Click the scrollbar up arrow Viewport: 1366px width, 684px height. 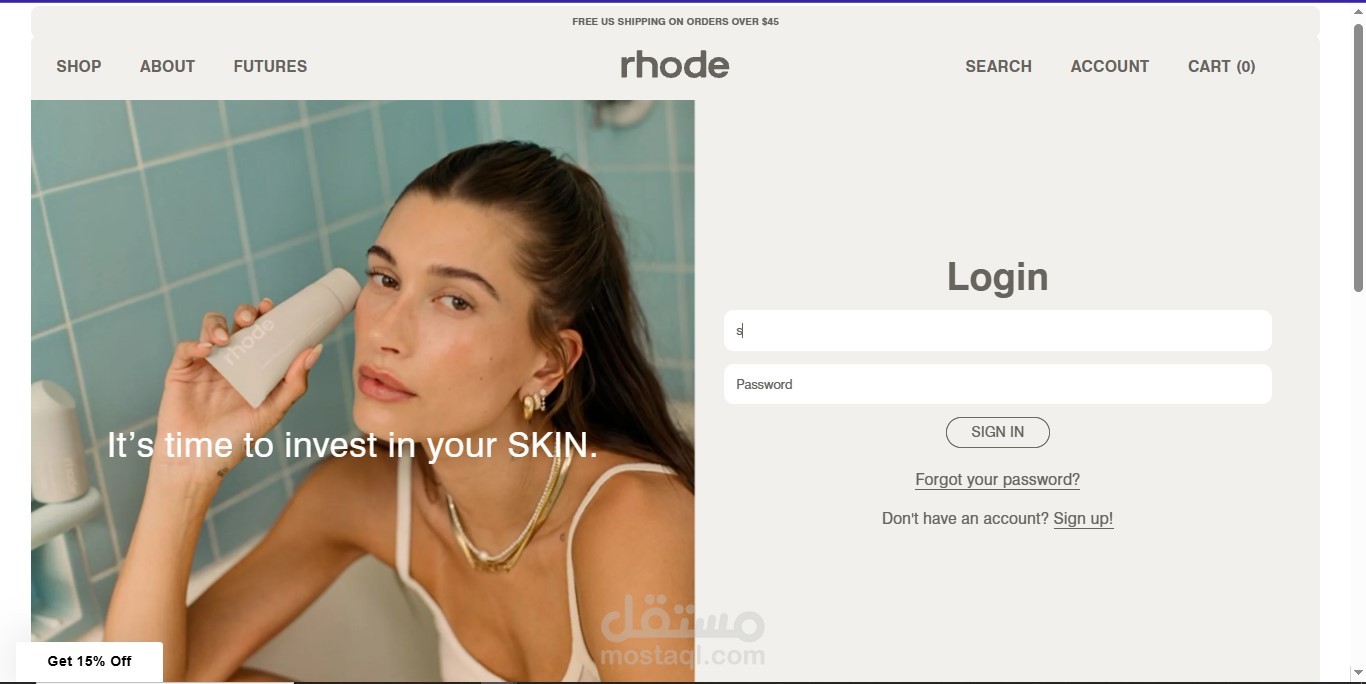[1358, 12]
